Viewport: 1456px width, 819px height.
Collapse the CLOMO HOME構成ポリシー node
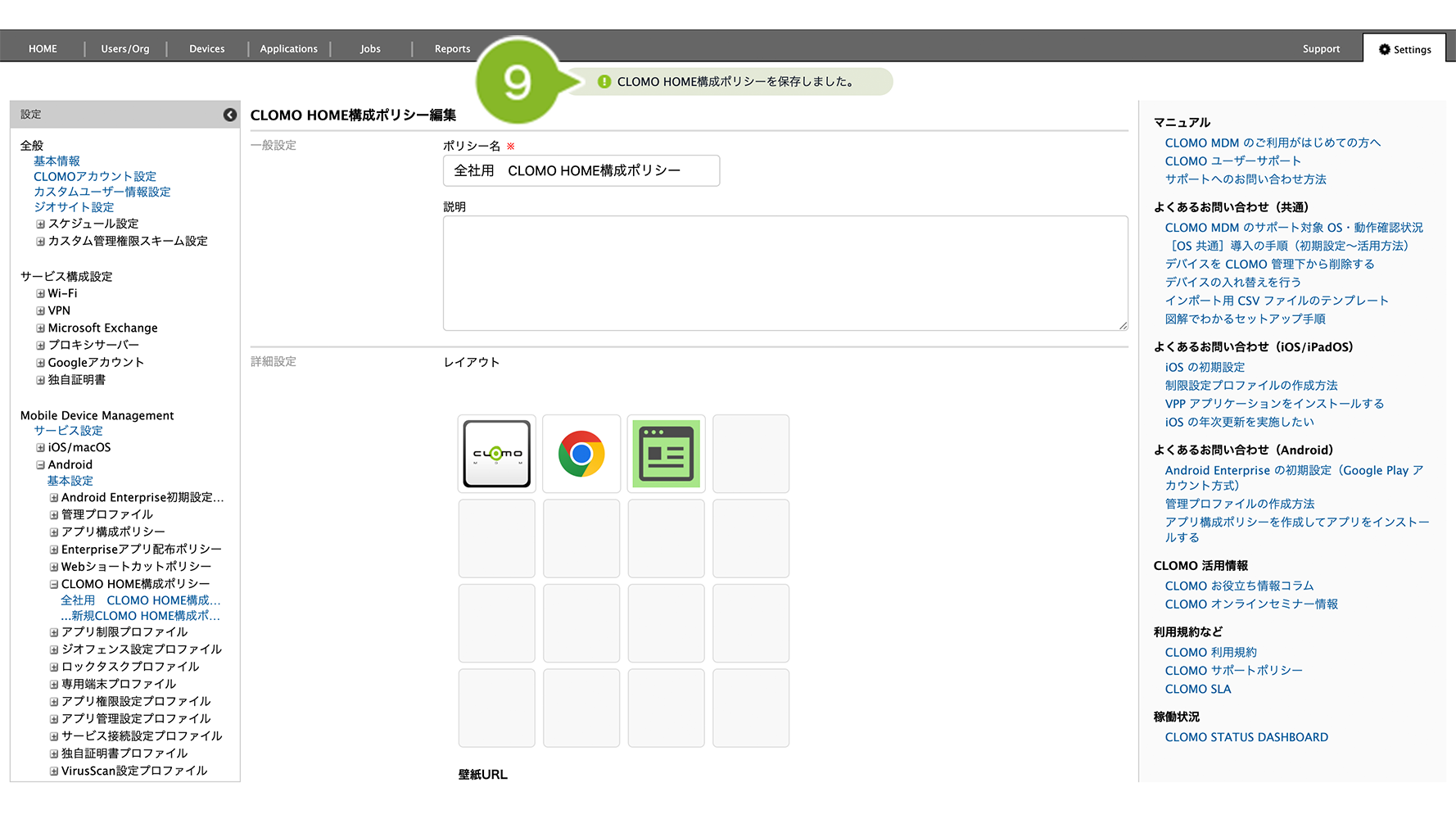coord(54,585)
